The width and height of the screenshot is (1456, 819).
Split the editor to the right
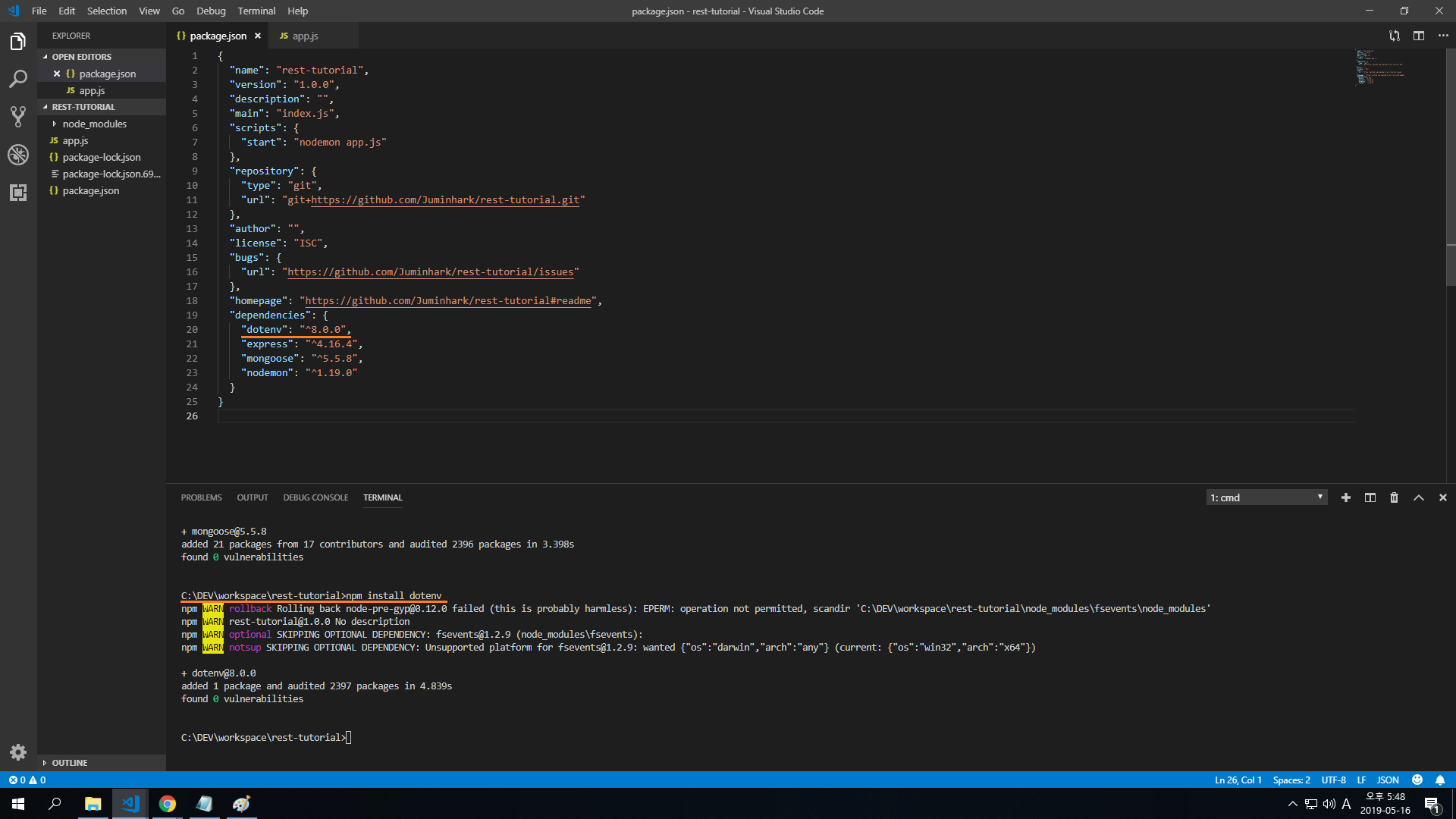click(1419, 36)
